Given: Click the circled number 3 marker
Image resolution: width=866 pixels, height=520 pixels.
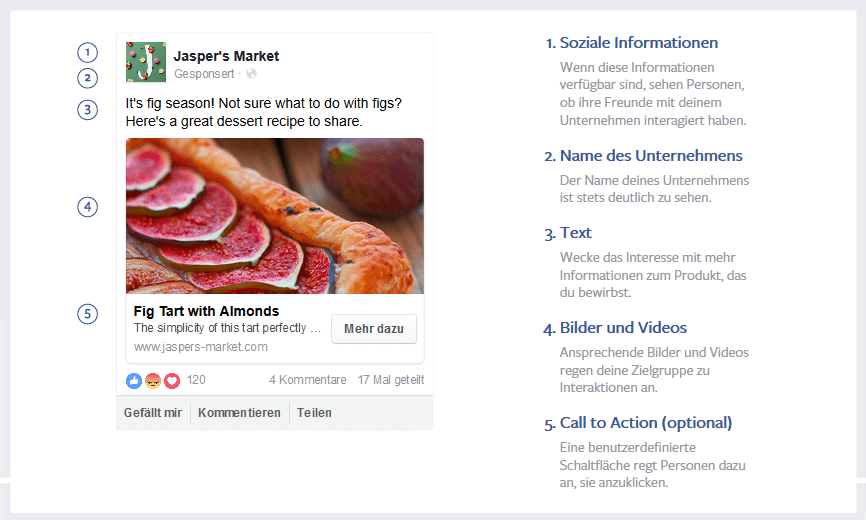Looking at the screenshot, I should click(x=88, y=110).
